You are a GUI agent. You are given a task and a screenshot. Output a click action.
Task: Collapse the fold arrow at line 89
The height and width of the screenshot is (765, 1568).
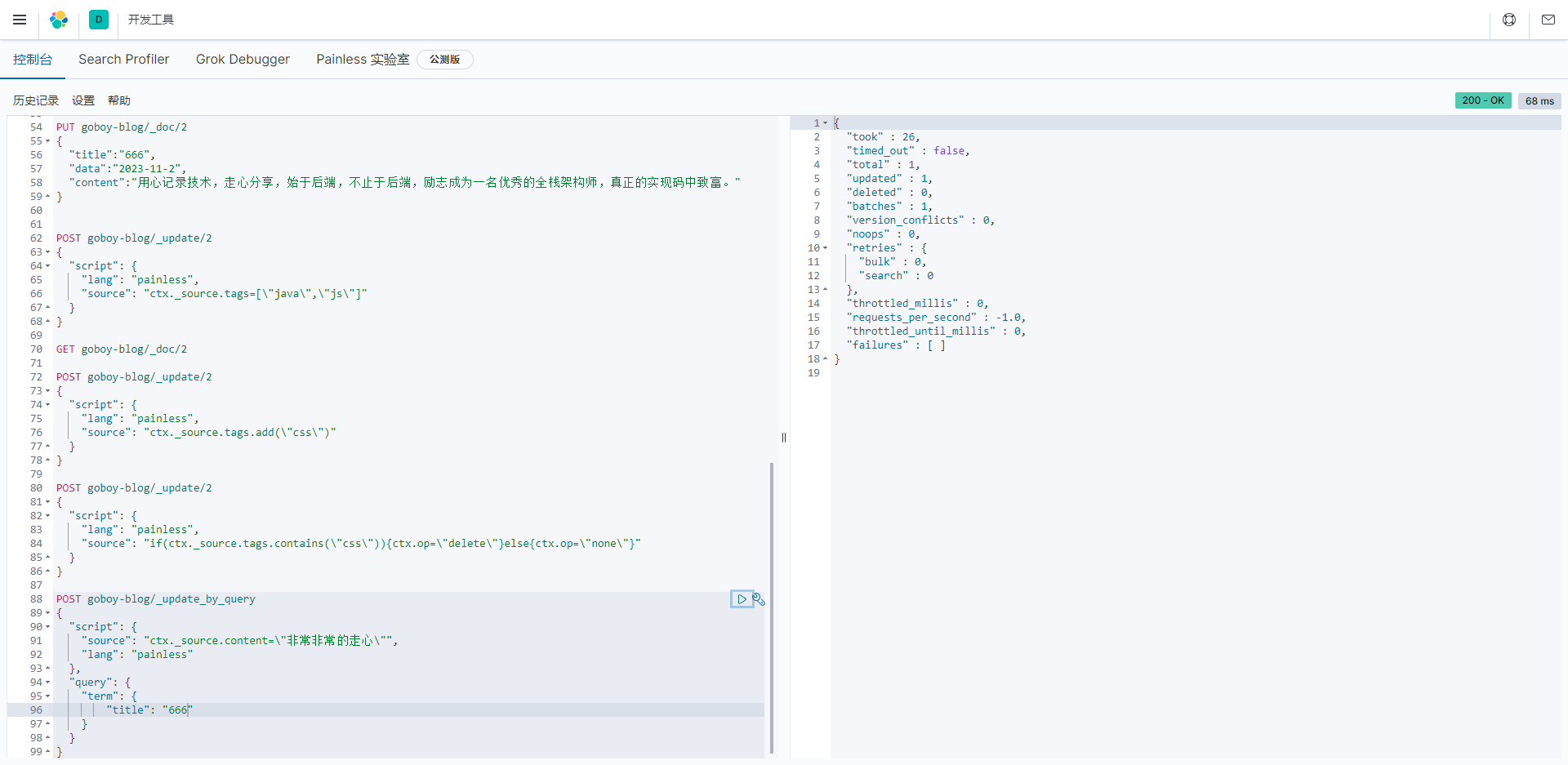pyautogui.click(x=47, y=613)
